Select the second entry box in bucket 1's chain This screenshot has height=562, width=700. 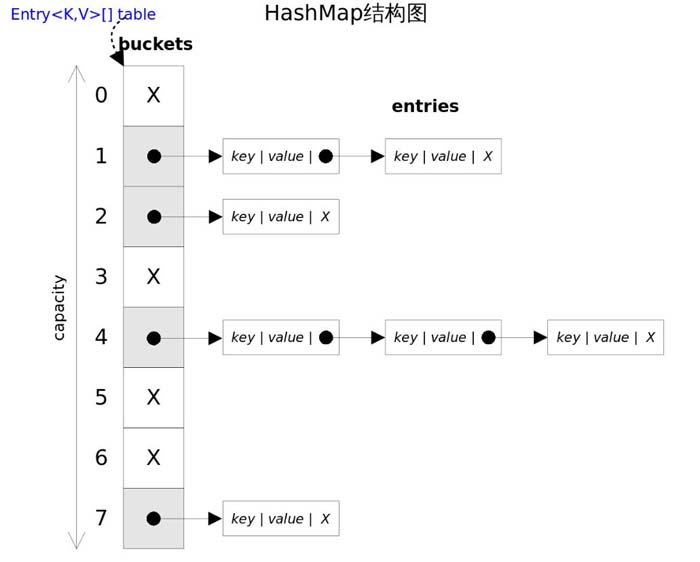(x=443, y=156)
